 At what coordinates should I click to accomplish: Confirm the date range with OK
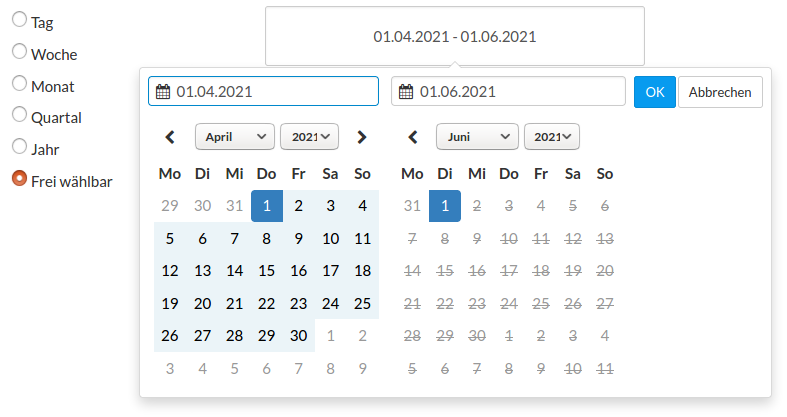click(654, 92)
